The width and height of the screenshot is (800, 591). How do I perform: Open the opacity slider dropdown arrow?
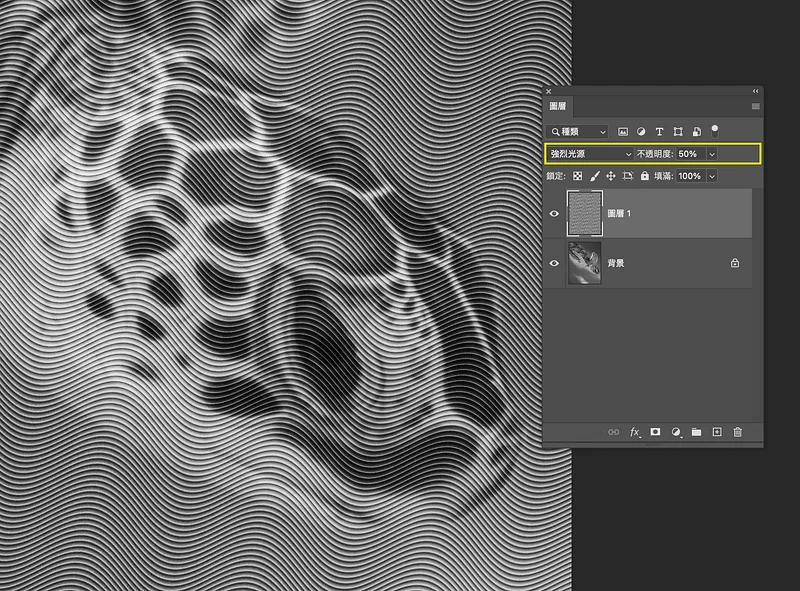pyautogui.click(x=712, y=154)
